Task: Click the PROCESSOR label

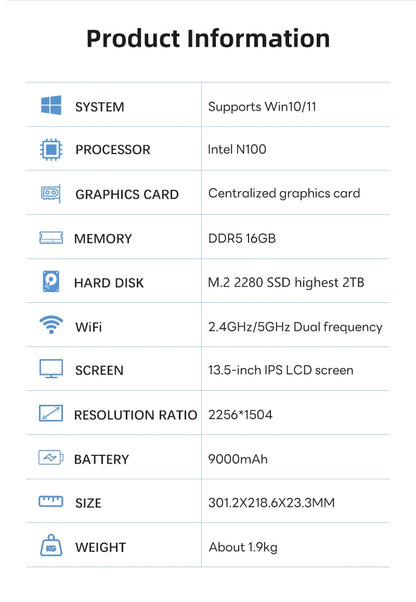Action: pos(113,150)
